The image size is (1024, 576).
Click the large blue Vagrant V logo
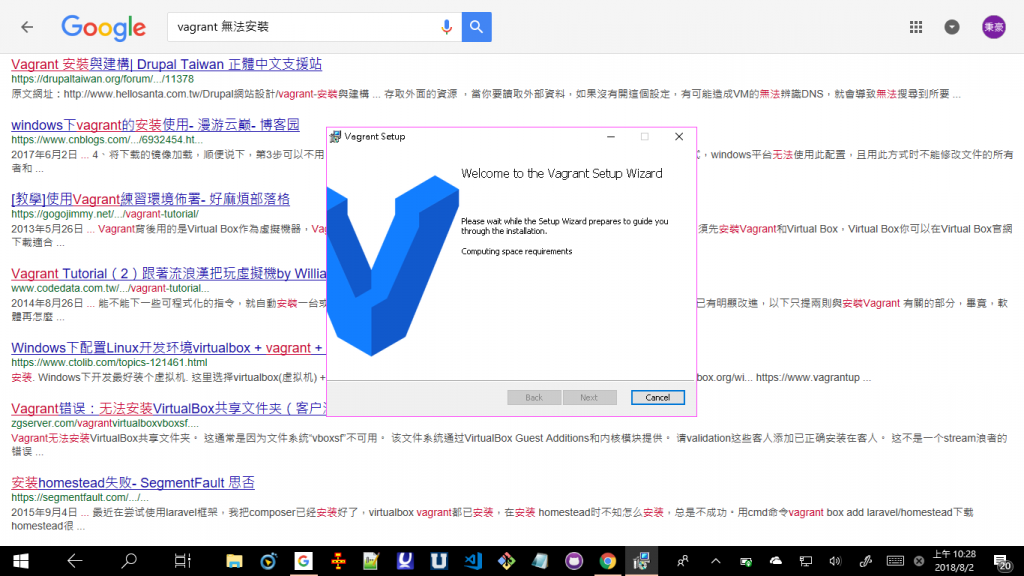[392, 265]
